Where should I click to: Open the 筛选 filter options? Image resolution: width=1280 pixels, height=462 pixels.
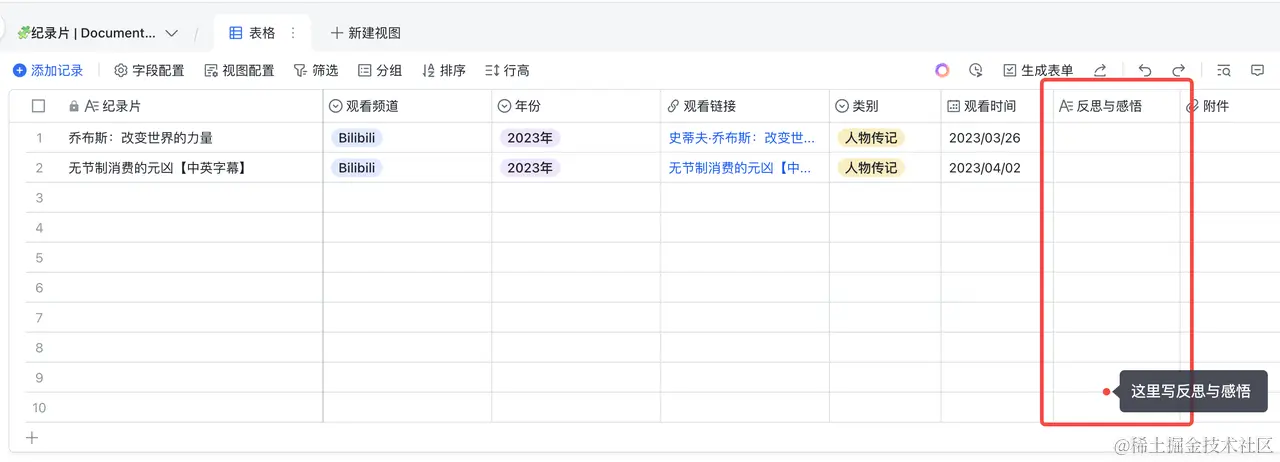tap(316, 70)
